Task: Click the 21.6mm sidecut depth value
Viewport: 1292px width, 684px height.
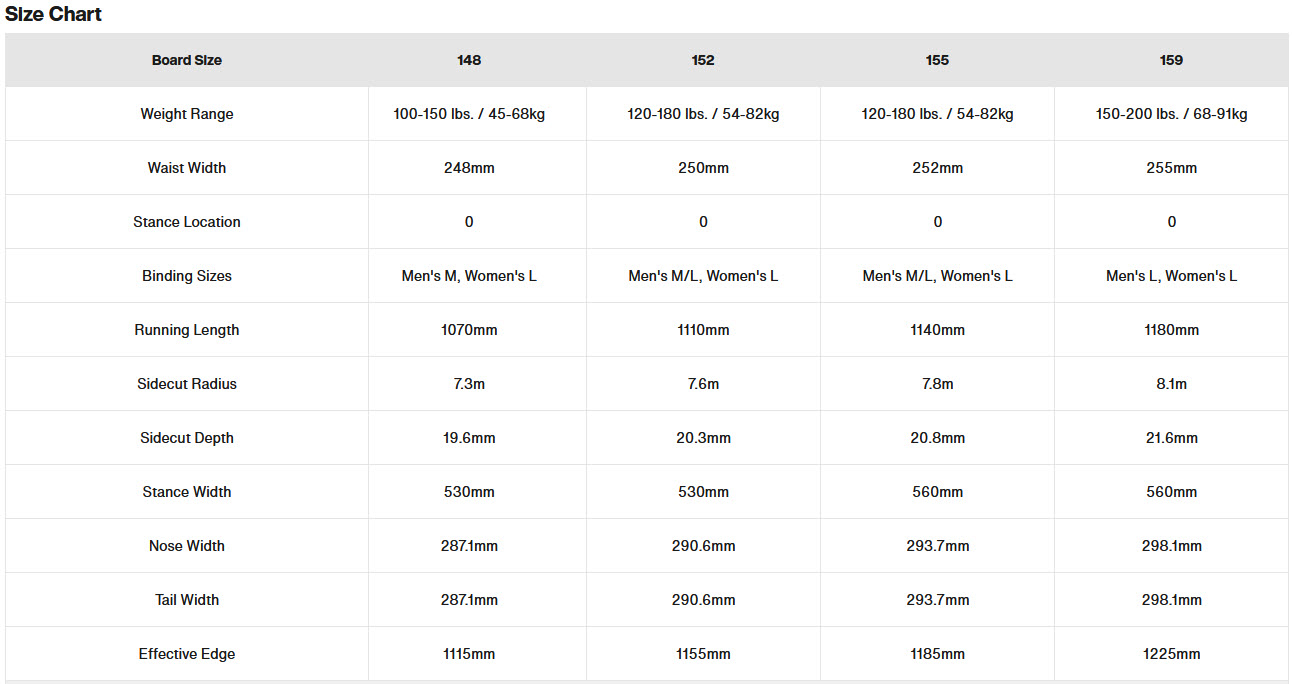Action: (x=1171, y=438)
